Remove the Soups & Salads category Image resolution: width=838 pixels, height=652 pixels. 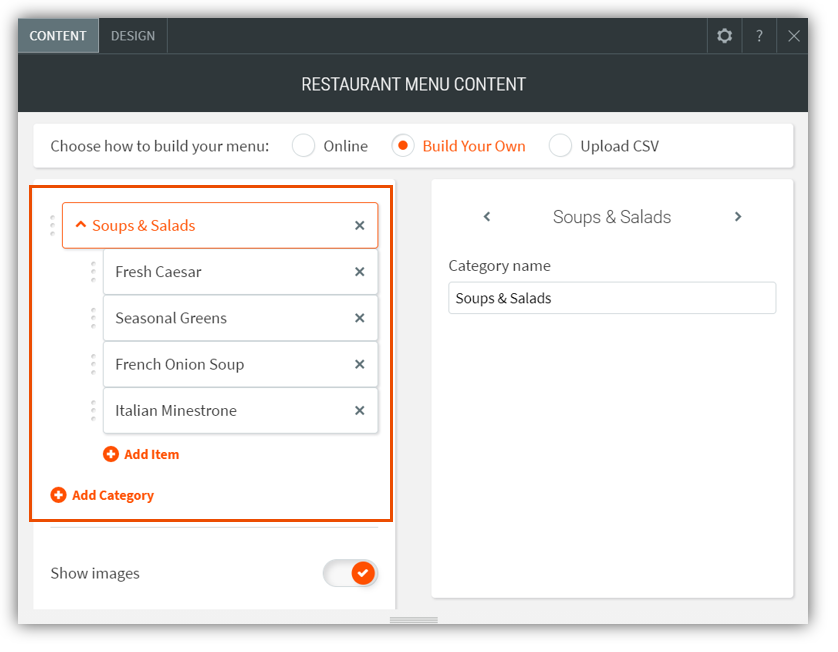coord(360,226)
